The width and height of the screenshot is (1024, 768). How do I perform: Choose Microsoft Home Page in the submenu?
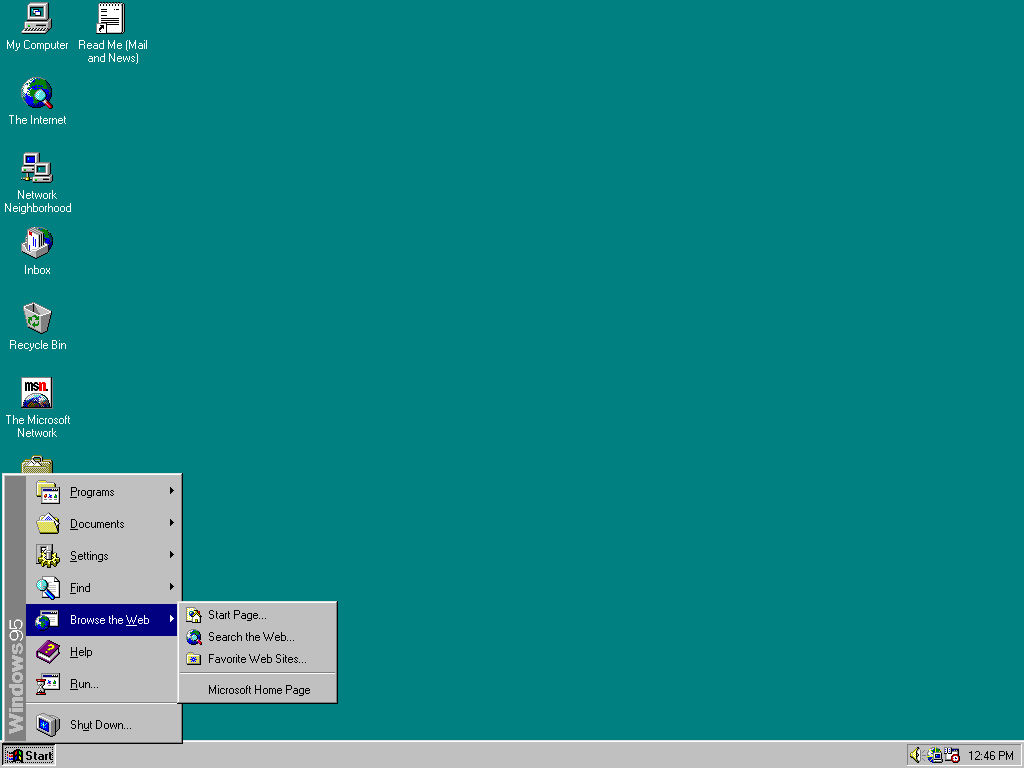coord(258,690)
